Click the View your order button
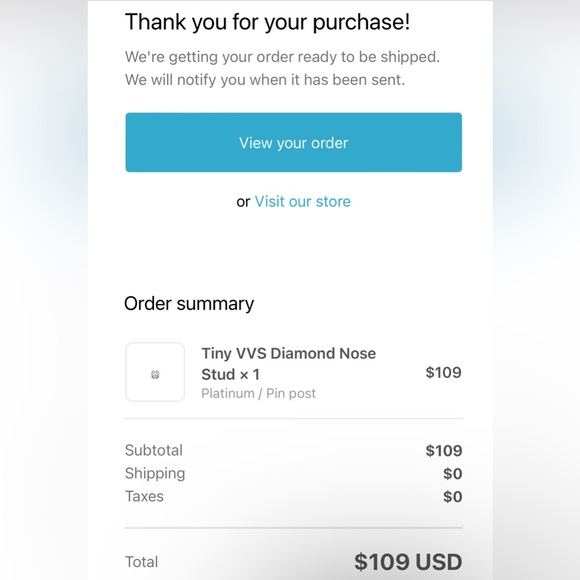Image resolution: width=580 pixels, height=580 pixels. tap(293, 142)
